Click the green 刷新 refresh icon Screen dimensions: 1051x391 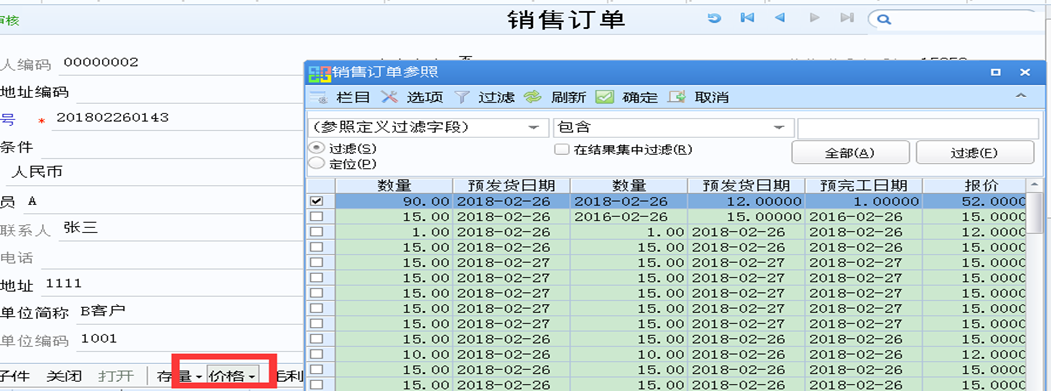click(x=532, y=97)
